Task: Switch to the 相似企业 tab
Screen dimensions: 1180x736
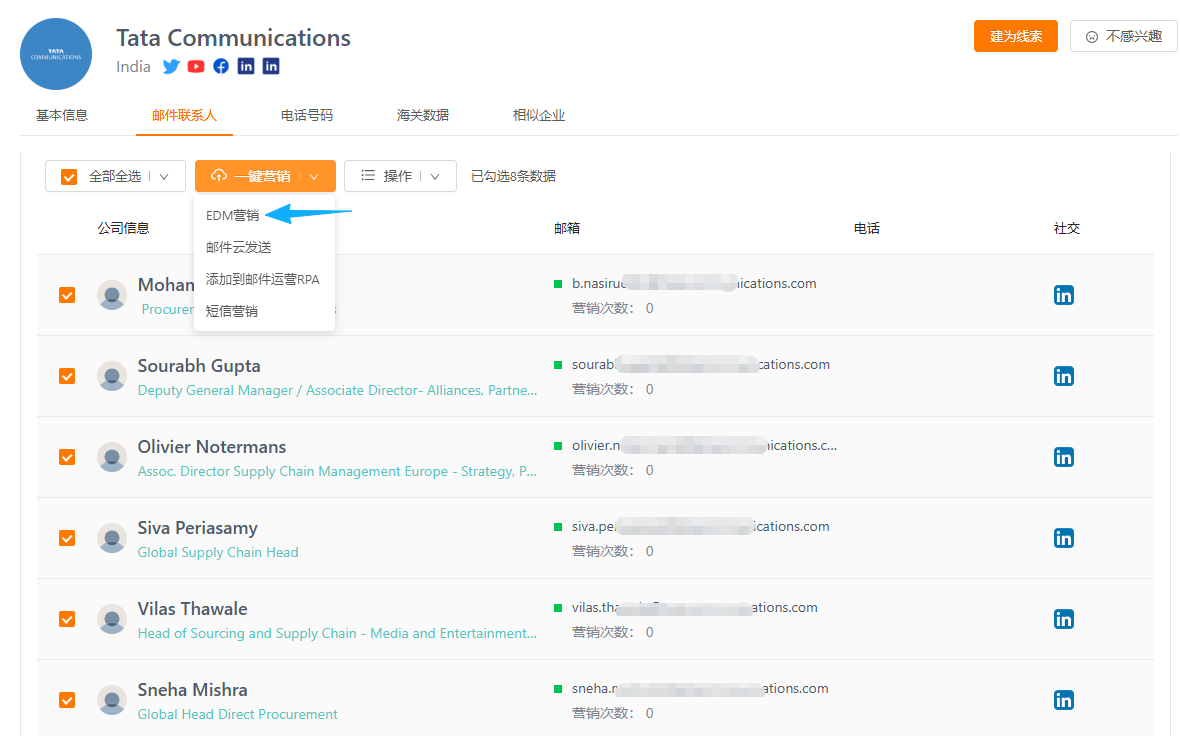Action: point(538,115)
